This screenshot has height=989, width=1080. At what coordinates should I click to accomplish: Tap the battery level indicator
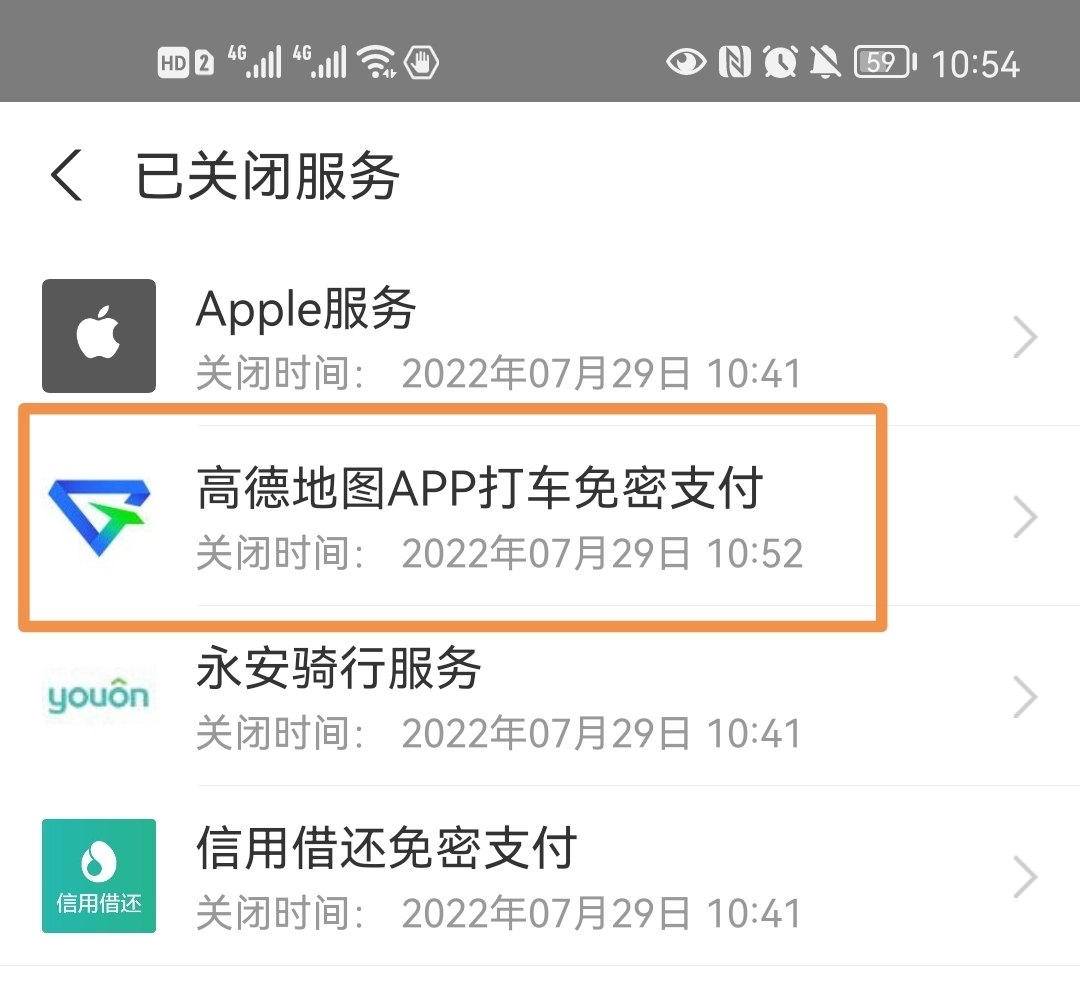coord(885,63)
